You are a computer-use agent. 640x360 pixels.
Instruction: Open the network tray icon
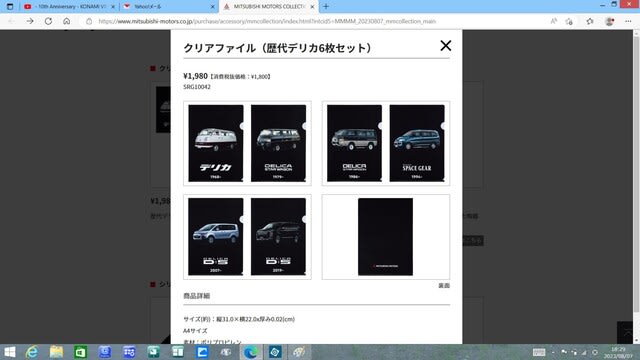click(x=584, y=352)
